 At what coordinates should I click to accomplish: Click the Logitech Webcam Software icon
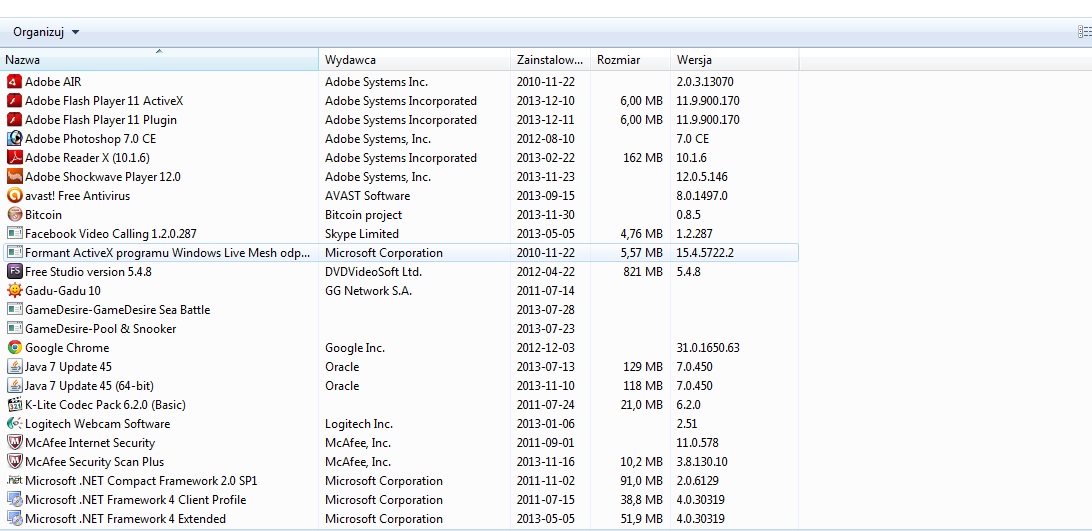pos(15,423)
